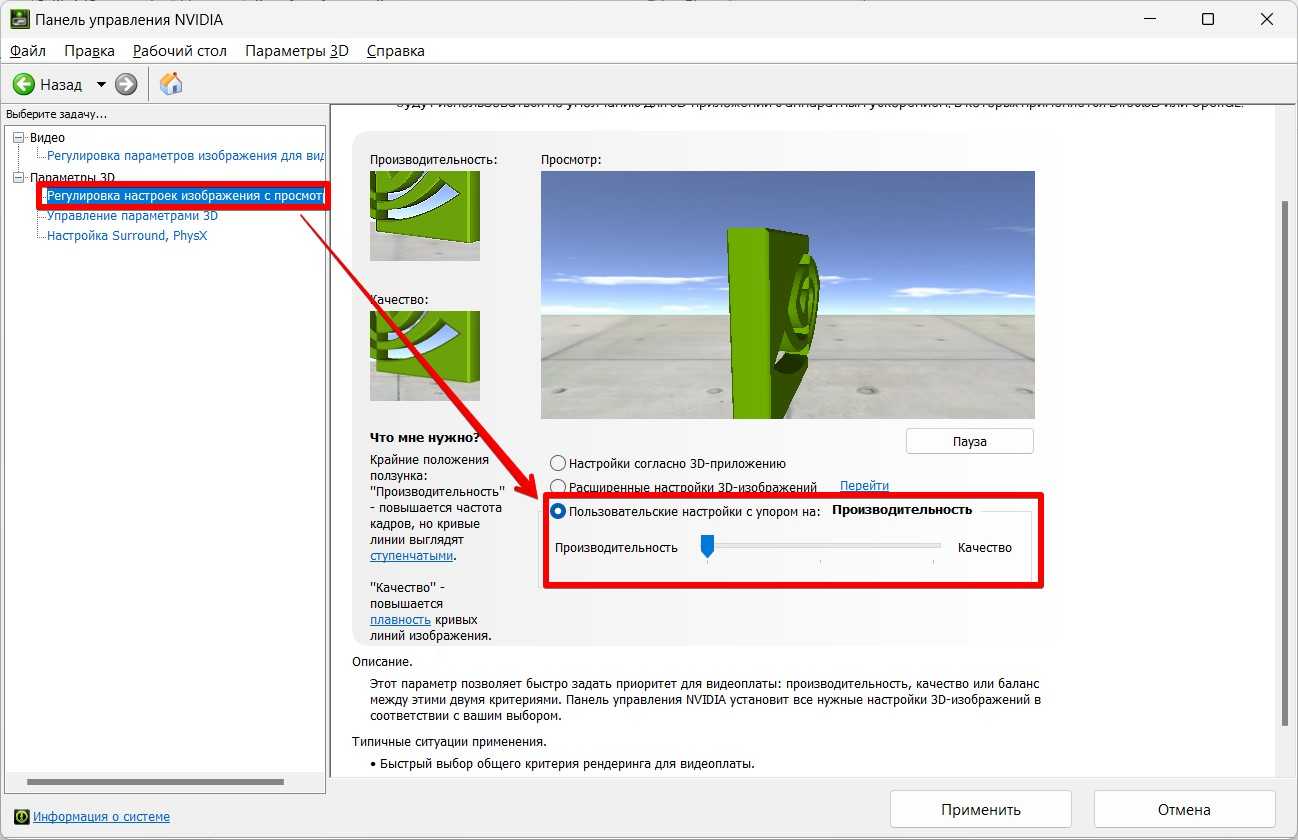Open the ступенчатыми help link
The height and width of the screenshot is (840, 1298).
coord(411,556)
